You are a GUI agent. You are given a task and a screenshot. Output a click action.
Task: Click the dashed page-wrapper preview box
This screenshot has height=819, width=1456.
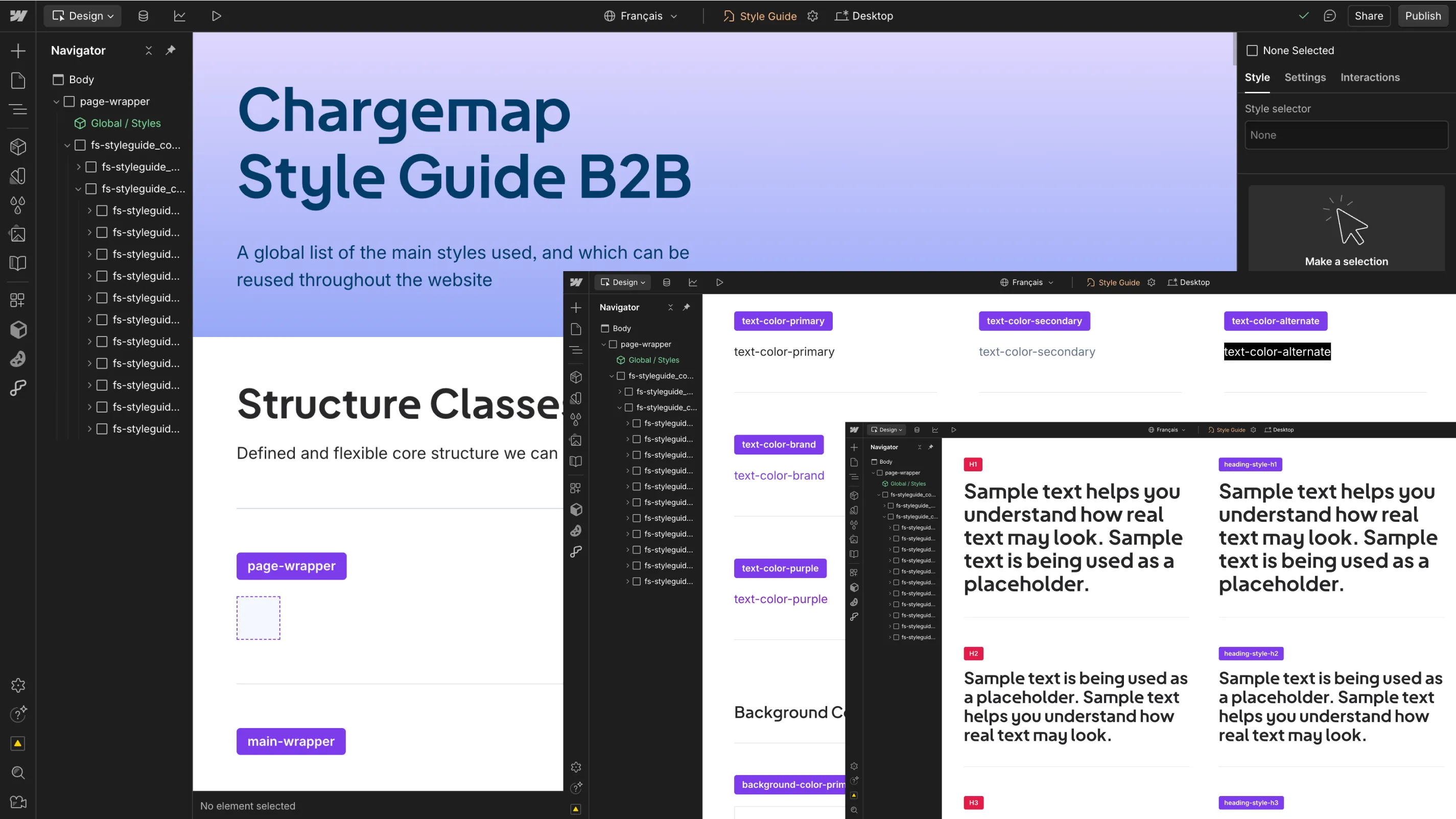click(x=259, y=618)
